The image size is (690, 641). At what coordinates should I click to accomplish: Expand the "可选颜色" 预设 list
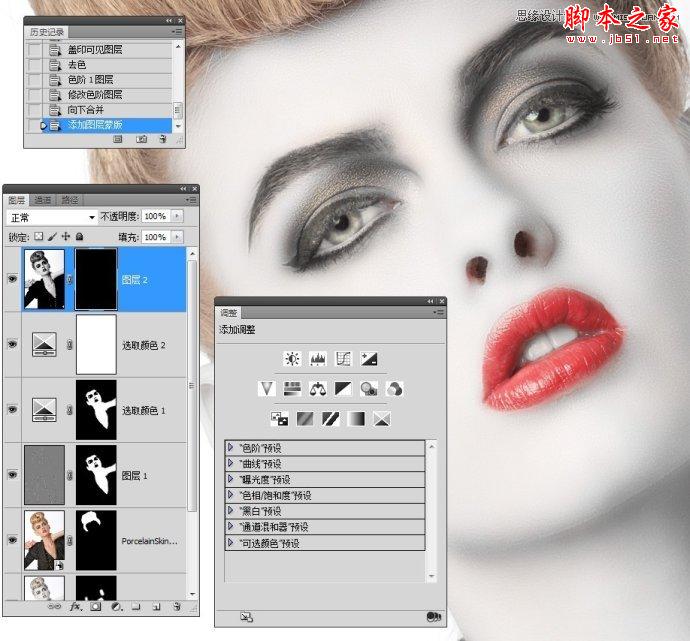[x=231, y=542]
